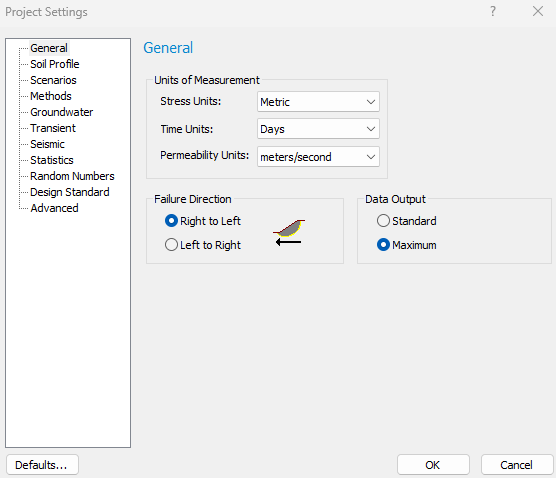Select Maximum data output
The image size is (556, 478).
[406, 245]
